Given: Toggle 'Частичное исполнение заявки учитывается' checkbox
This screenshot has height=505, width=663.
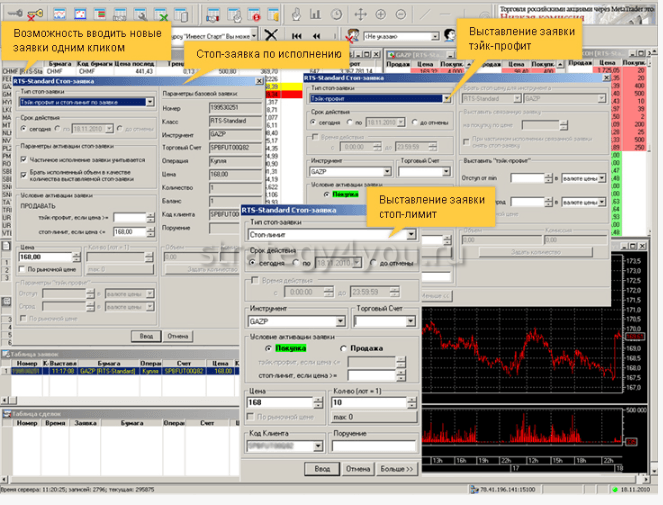Looking at the screenshot, I should click(x=22, y=157).
